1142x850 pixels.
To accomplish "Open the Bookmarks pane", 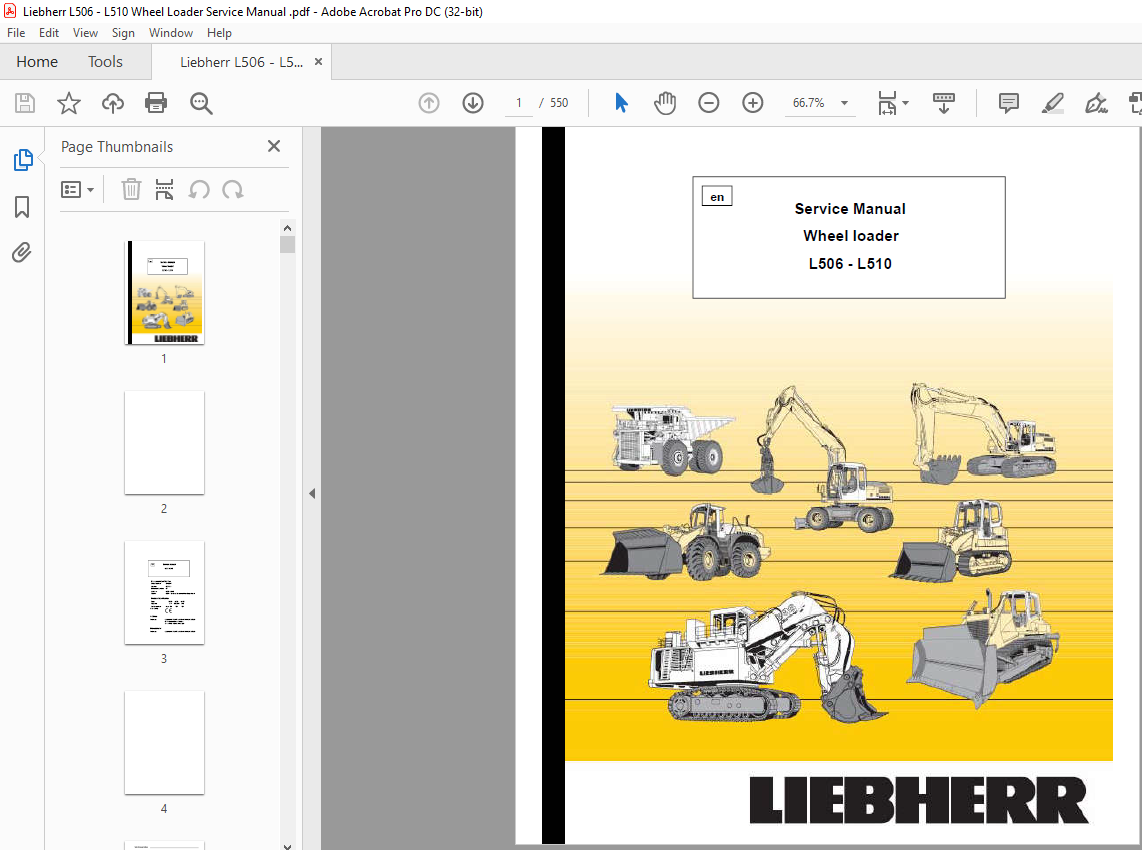I will 22,207.
